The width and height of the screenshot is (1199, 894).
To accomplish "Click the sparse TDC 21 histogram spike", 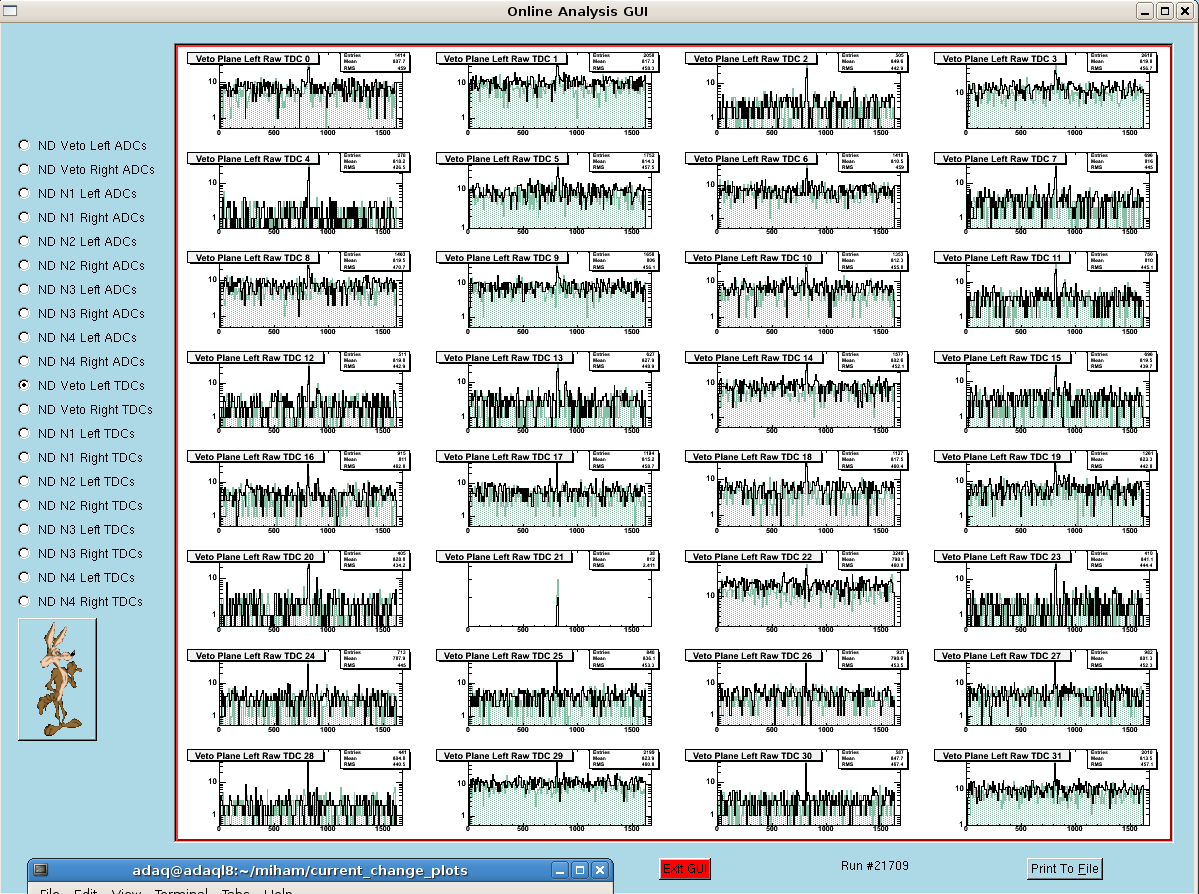I will [x=557, y=604].
